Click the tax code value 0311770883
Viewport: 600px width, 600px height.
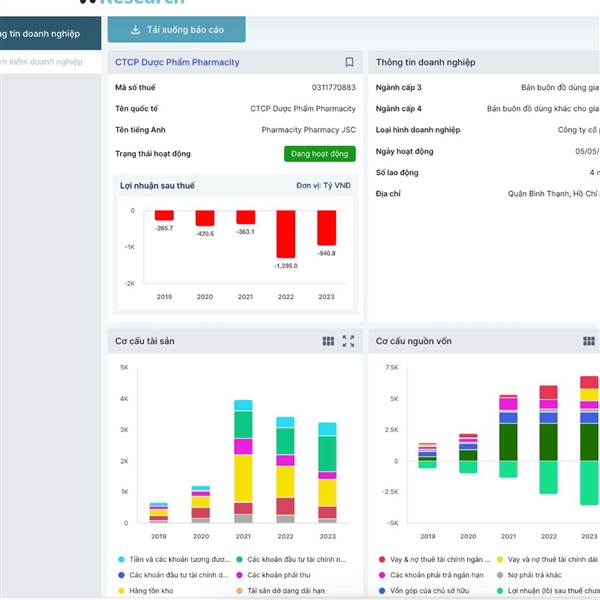coord(333,87)
